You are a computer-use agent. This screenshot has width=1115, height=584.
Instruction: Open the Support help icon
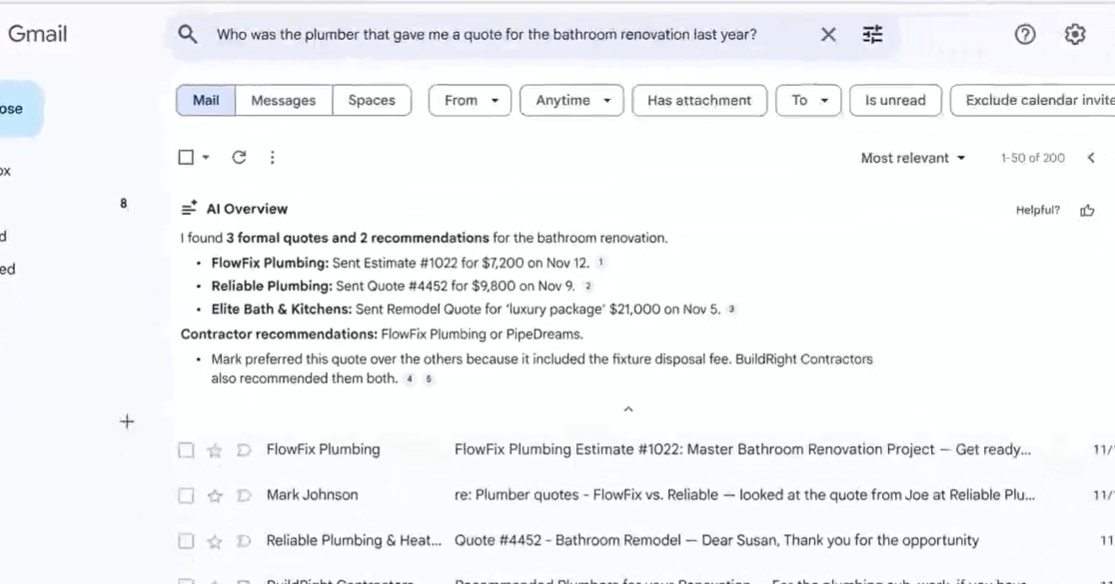tap(1025, 35)
